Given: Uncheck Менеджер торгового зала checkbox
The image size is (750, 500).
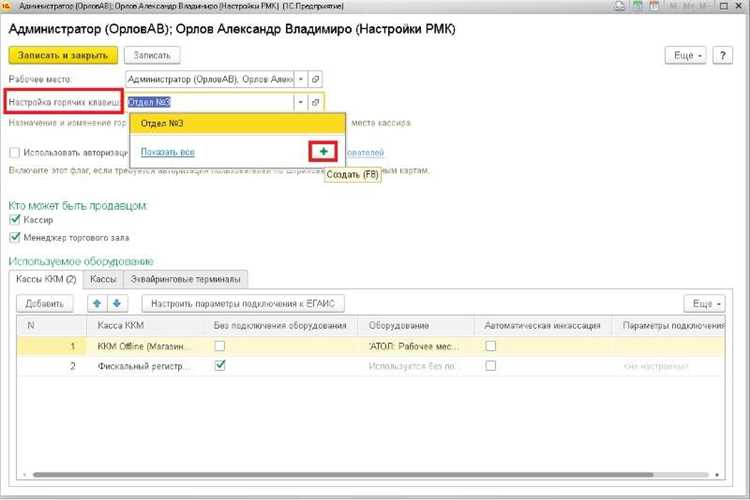Looking at the screenshot, I should click(15, 237).
